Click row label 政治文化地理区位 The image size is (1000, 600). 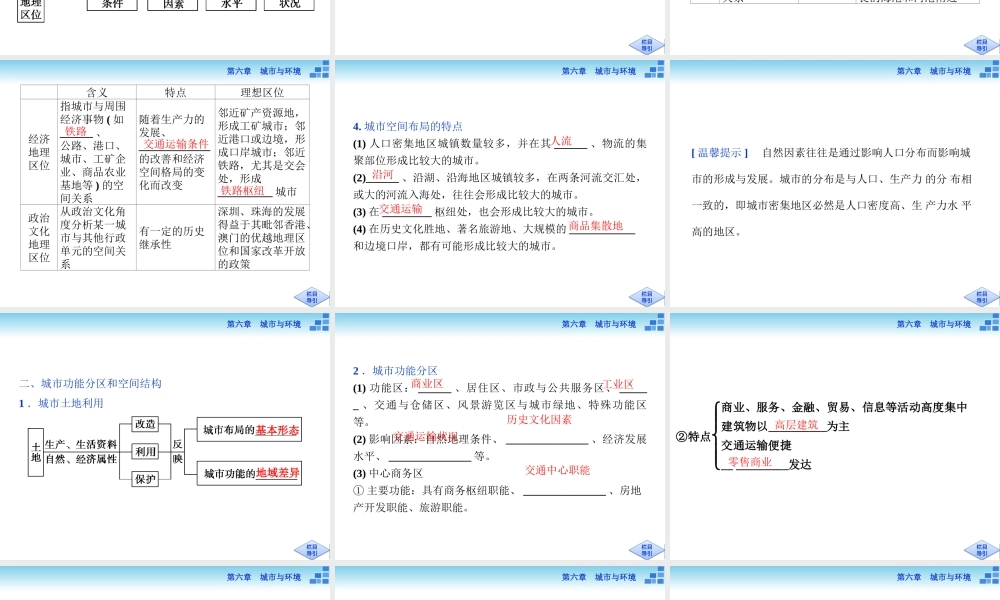(39, 237)
